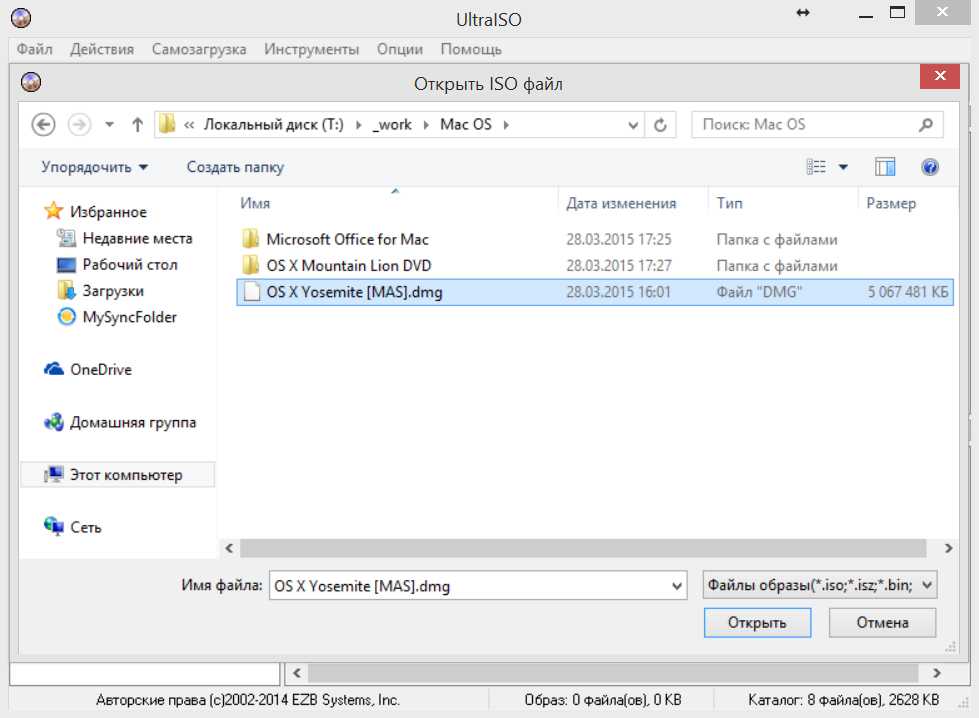Go forward with the forward arrow button

[79, 125]
